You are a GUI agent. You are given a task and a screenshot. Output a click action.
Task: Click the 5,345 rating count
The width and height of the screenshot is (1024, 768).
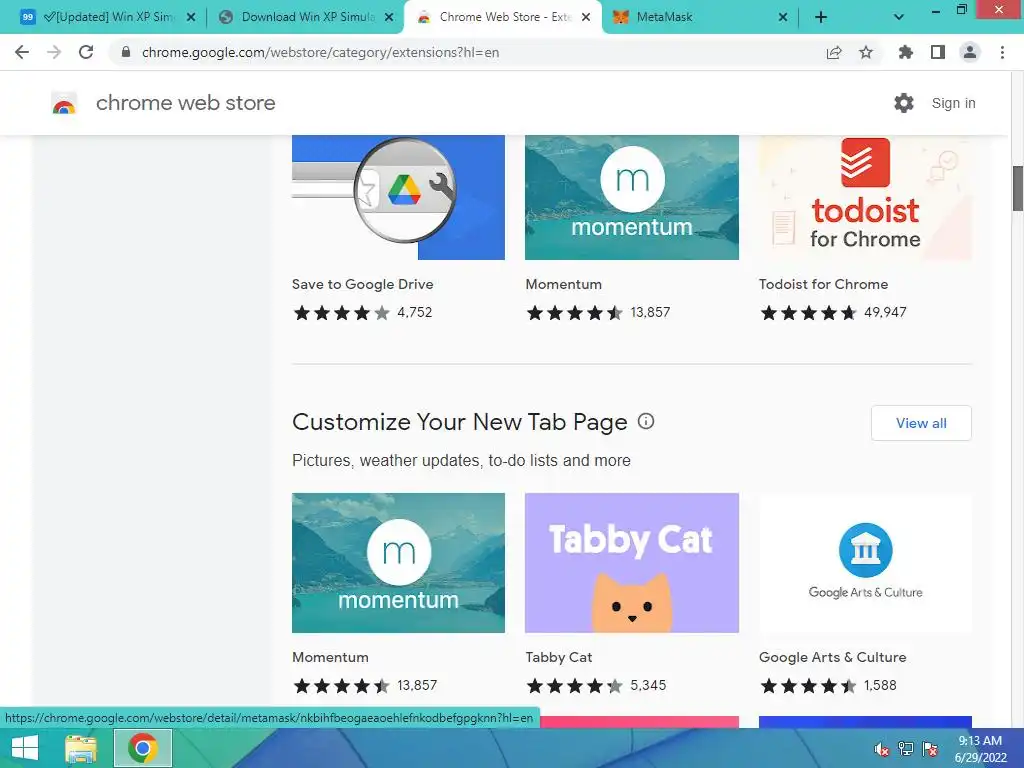[x=648, y=685]
